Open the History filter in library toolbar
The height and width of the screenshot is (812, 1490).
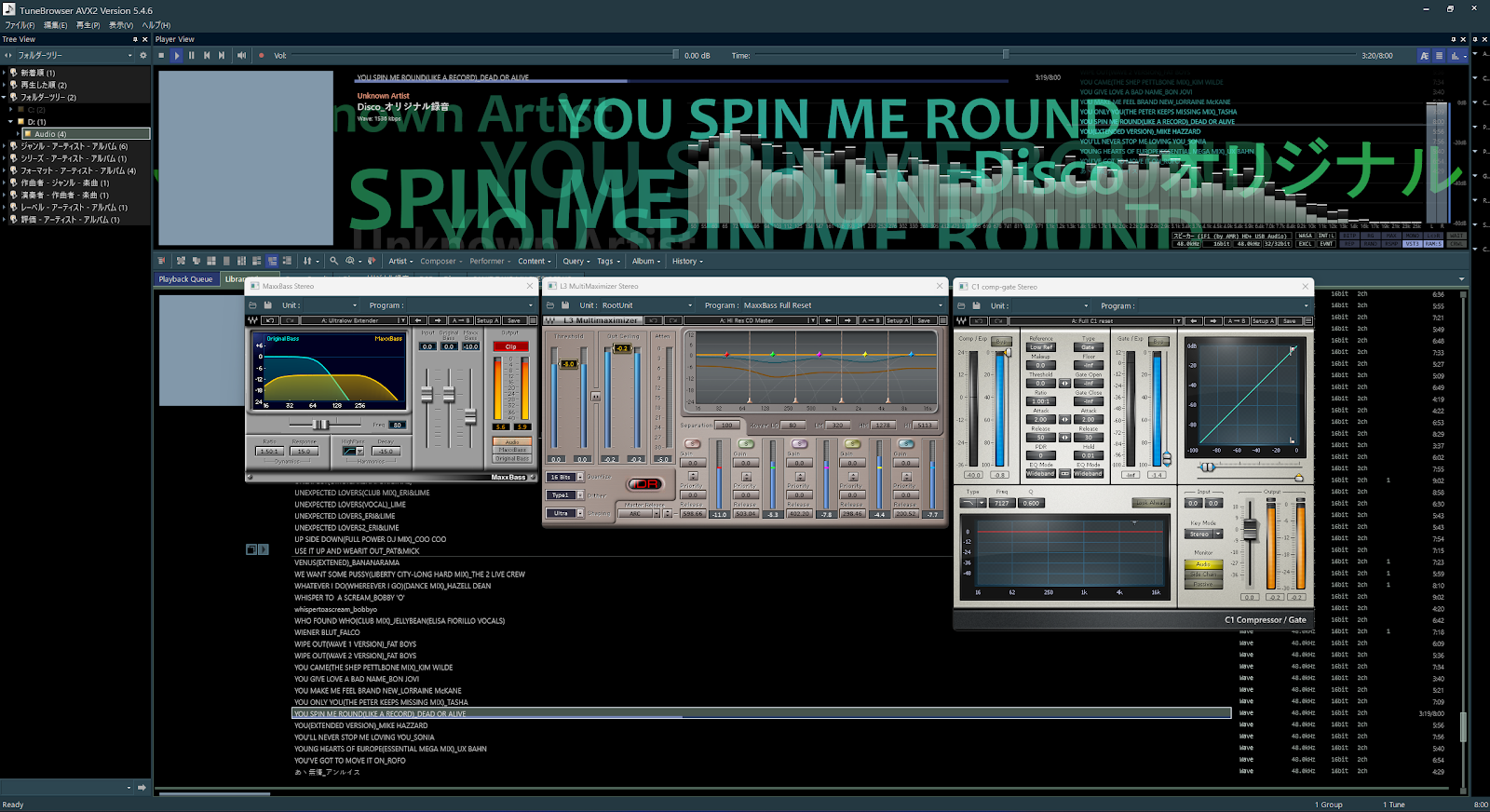coord(687,262)
